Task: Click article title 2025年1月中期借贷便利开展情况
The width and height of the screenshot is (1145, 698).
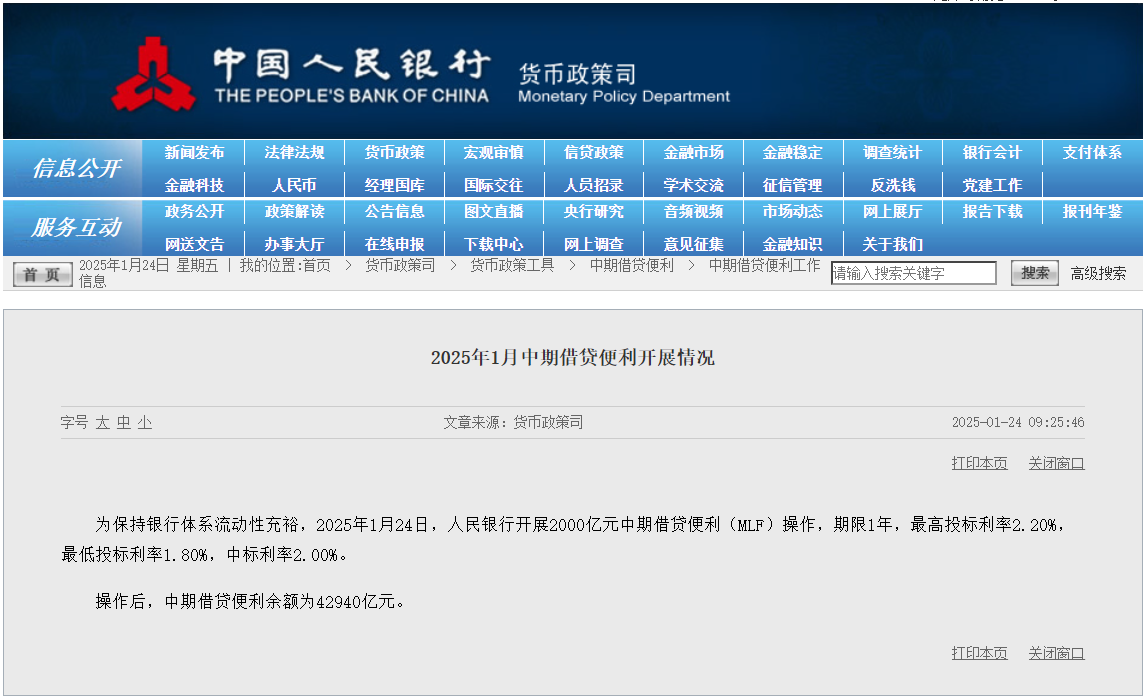Action: pyautogui.click(x=572, y=358)
